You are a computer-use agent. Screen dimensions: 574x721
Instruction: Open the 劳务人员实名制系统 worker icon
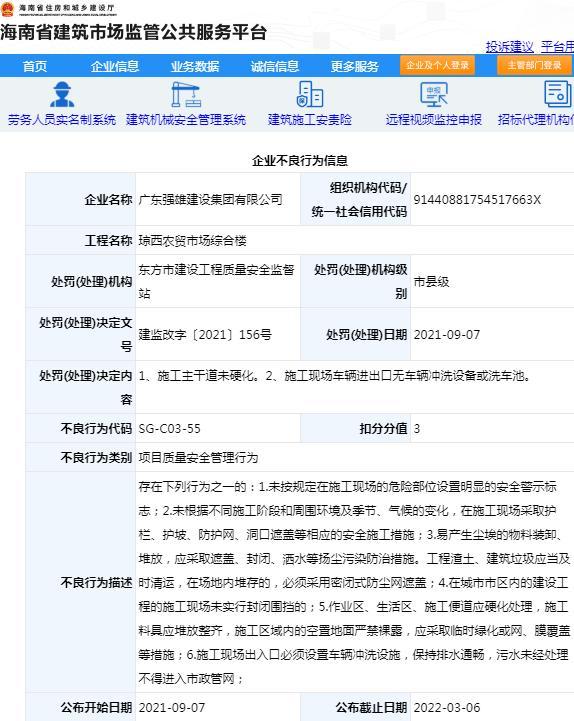point(62,94)
